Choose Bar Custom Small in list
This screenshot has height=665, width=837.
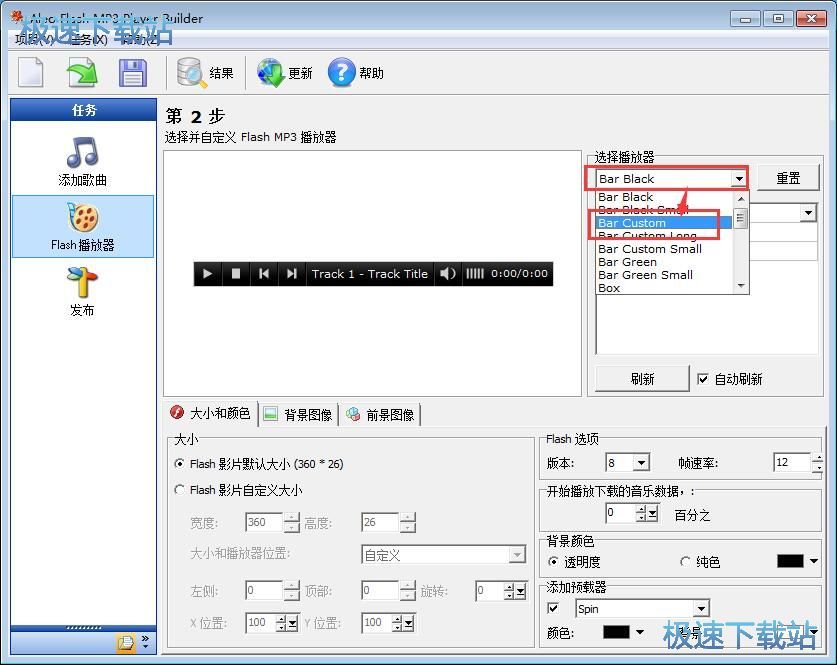click(664, 249)
